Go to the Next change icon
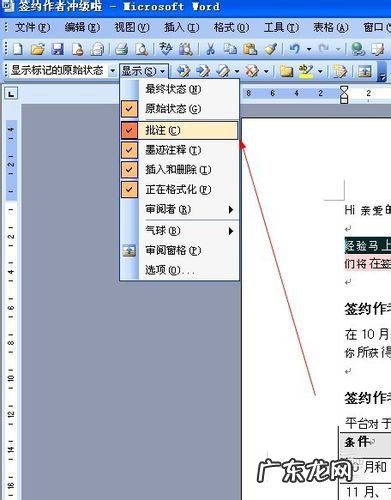The width and height of the screenshot is (391, 500). click(x=203, y=71)
